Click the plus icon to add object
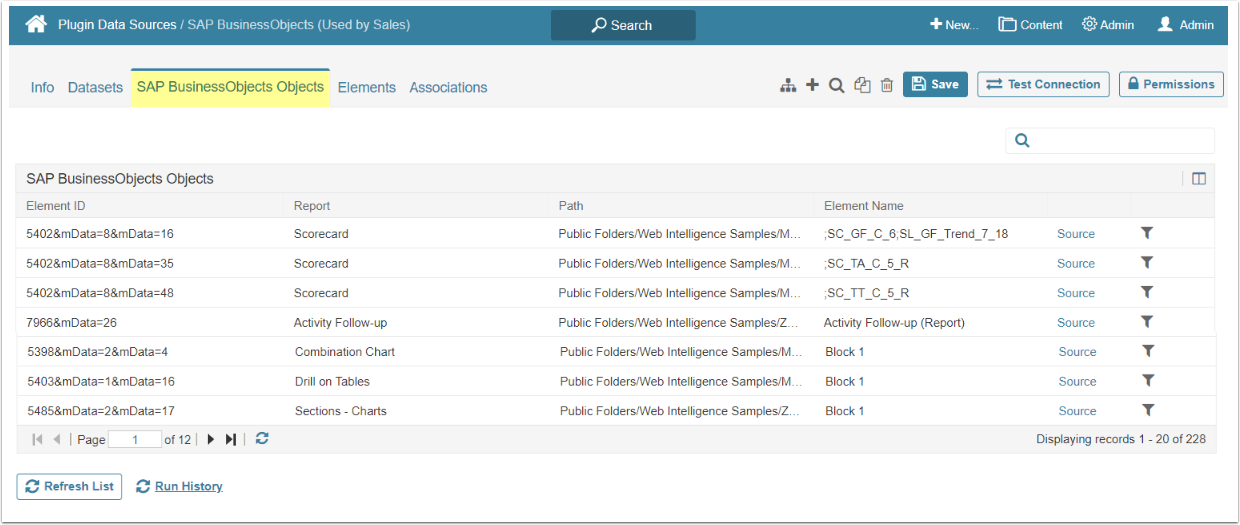Viewport: 1240px width, 525px height. click(x=812, y=85)
